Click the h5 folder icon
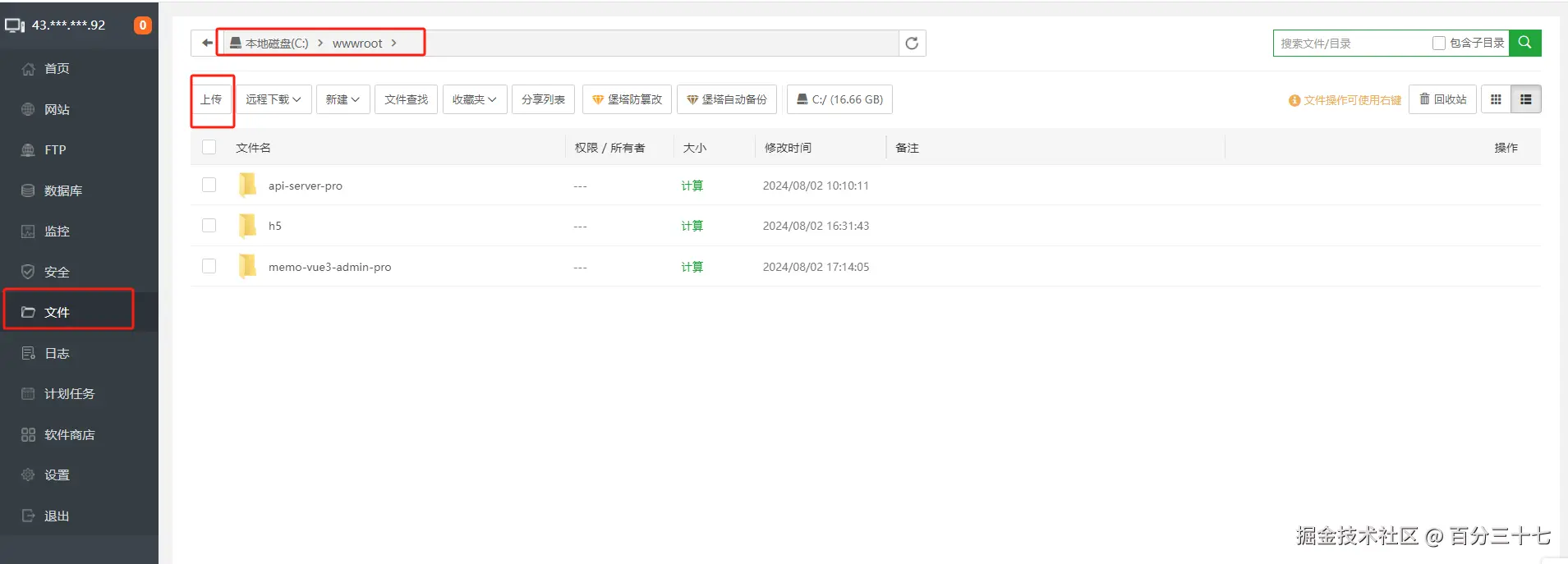The image size is (1568, 564). pos(247,226)
